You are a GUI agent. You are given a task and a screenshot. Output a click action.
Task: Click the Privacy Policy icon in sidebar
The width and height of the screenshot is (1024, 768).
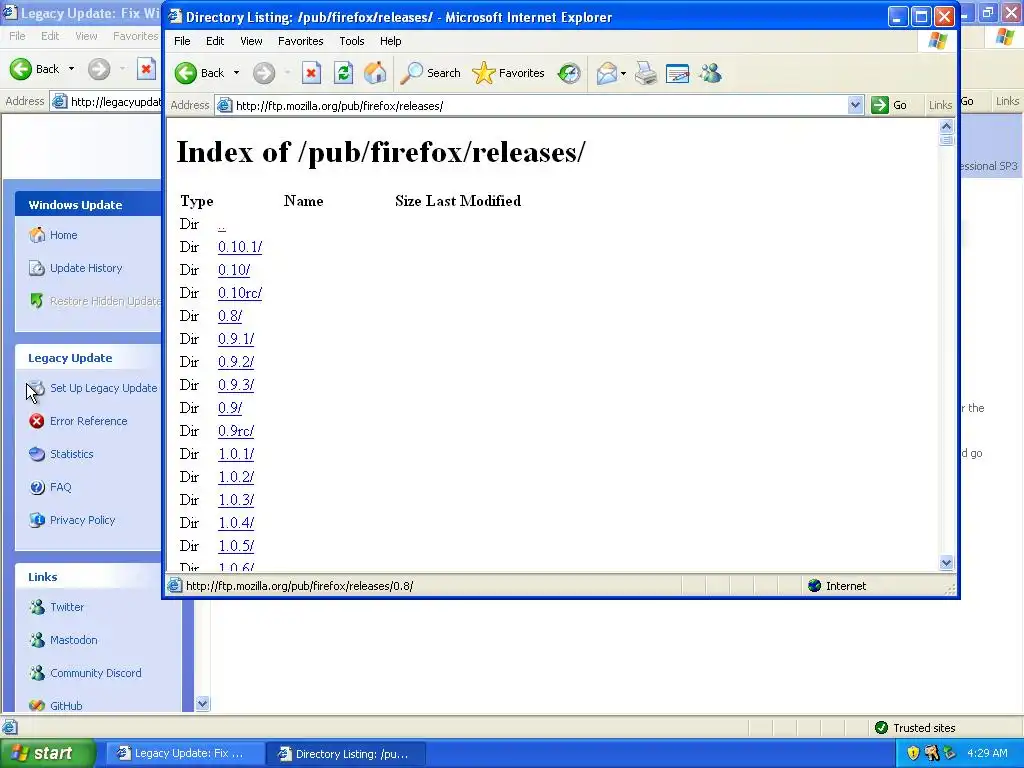37,520
